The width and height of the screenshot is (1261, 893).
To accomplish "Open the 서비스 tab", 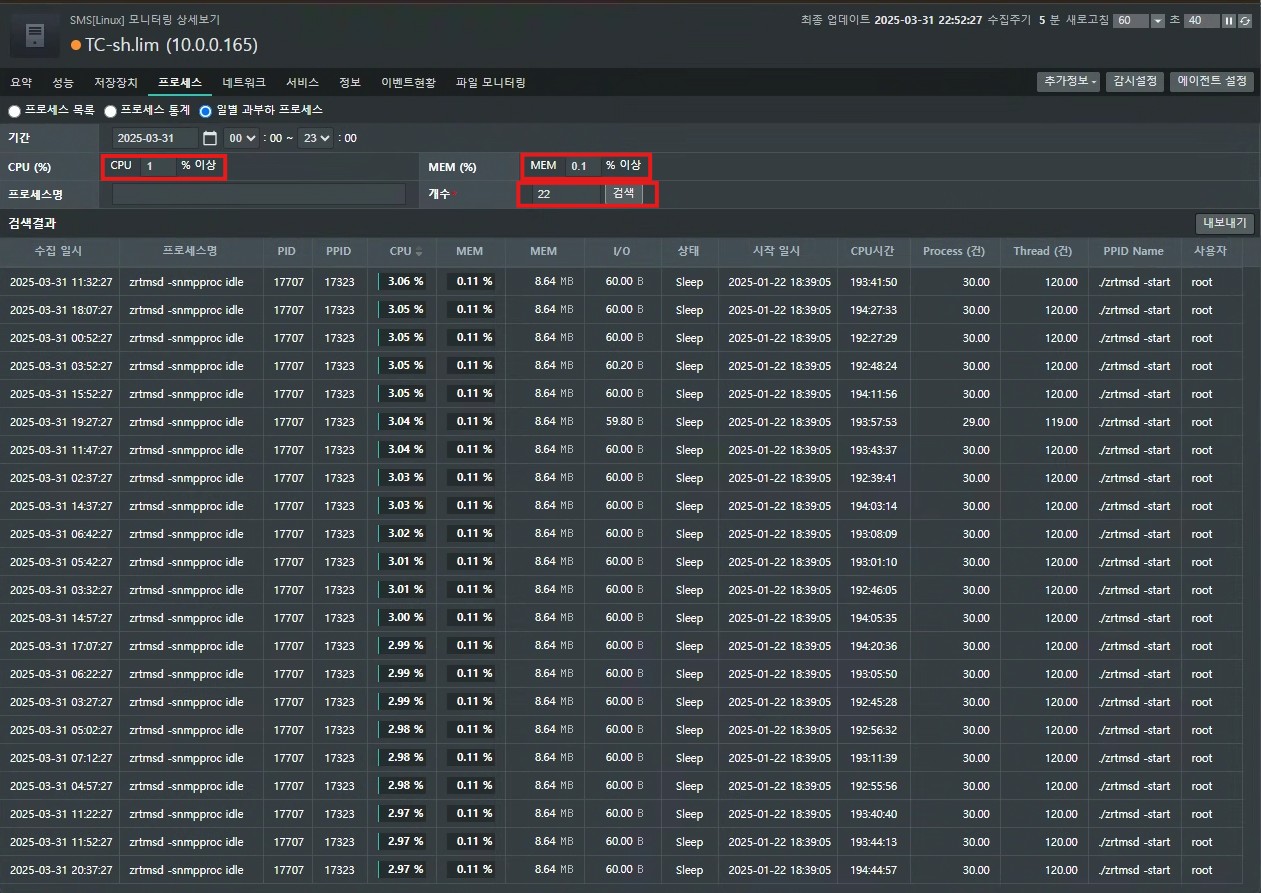I will pyautogui.click(x=302, y=82).
